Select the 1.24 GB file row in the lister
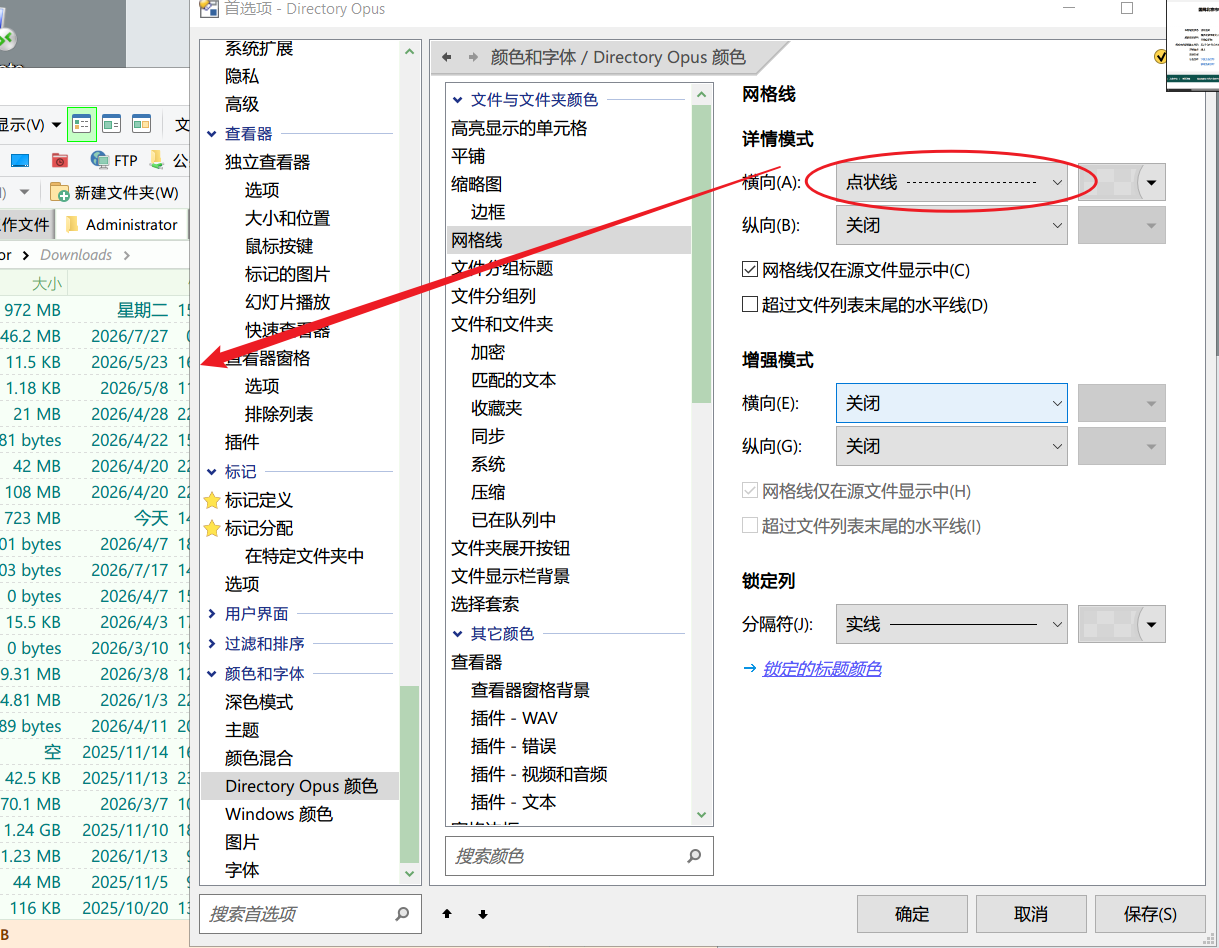This screenshot has width=1219, height=948. tap(95, 830)
